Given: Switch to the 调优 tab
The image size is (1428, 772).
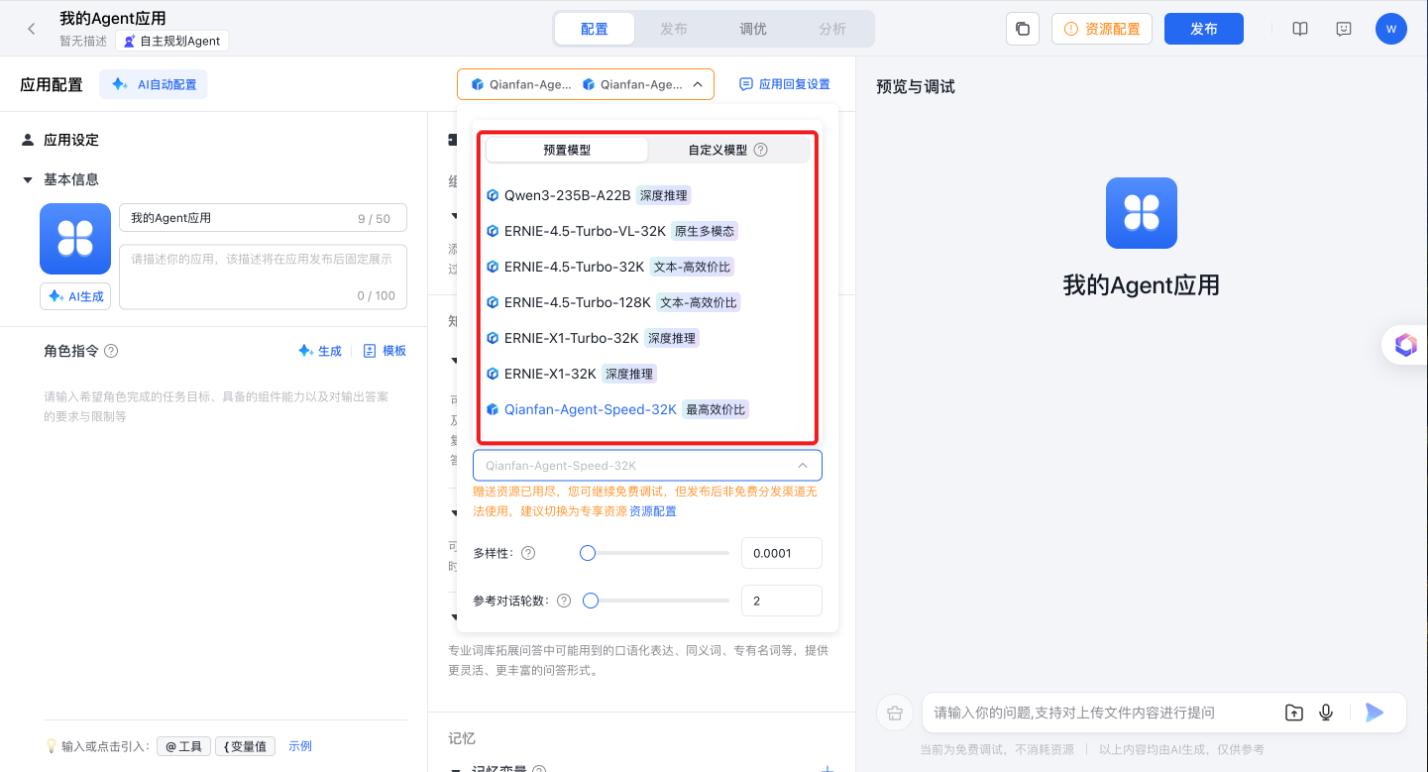Looking at the screenshot, I should (x=752, y=29).
